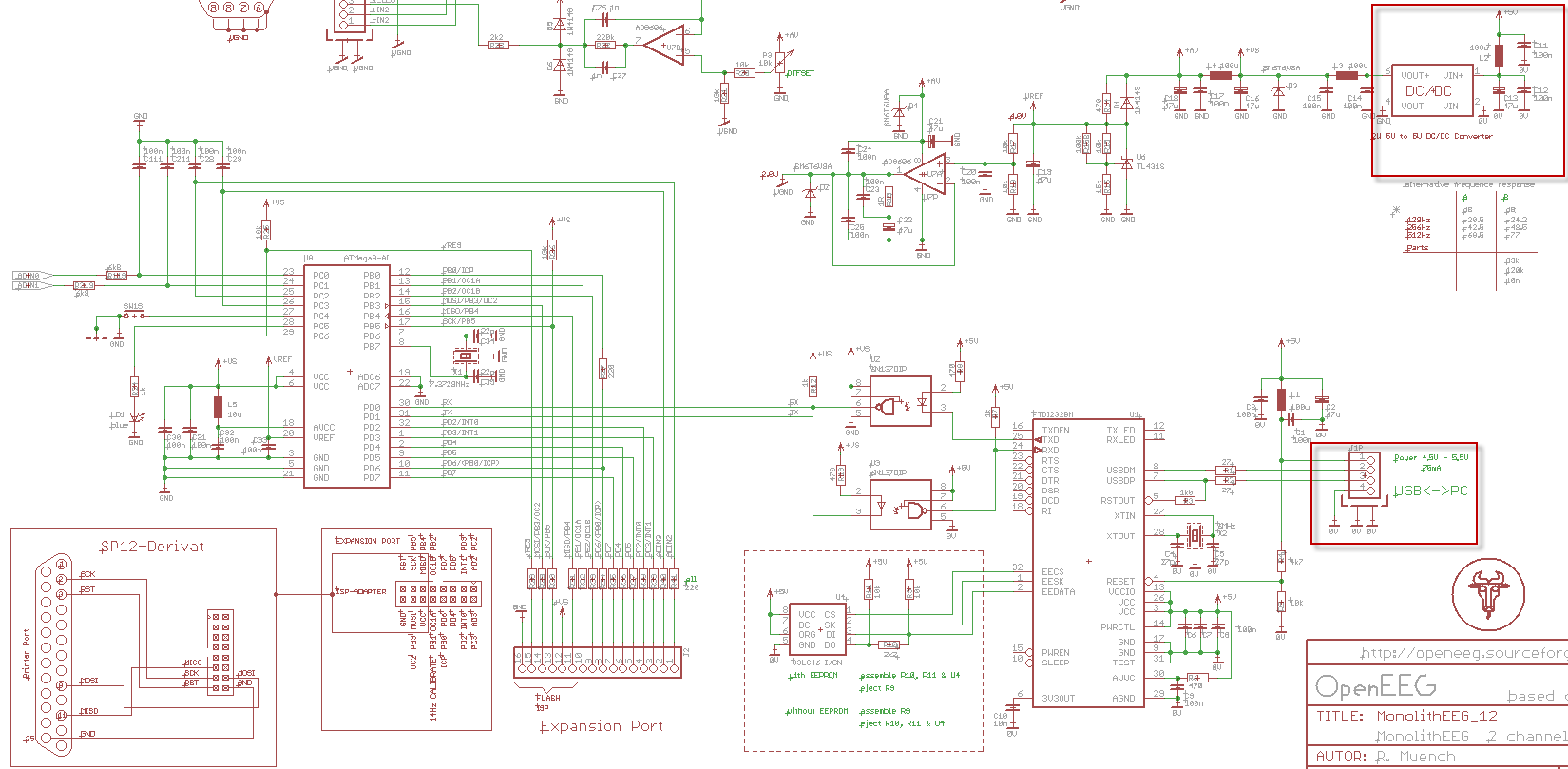The height and width of the screenshot is (769, 1568).
Task: Click the EEDATA pin label
Action: pos(1059,591)
